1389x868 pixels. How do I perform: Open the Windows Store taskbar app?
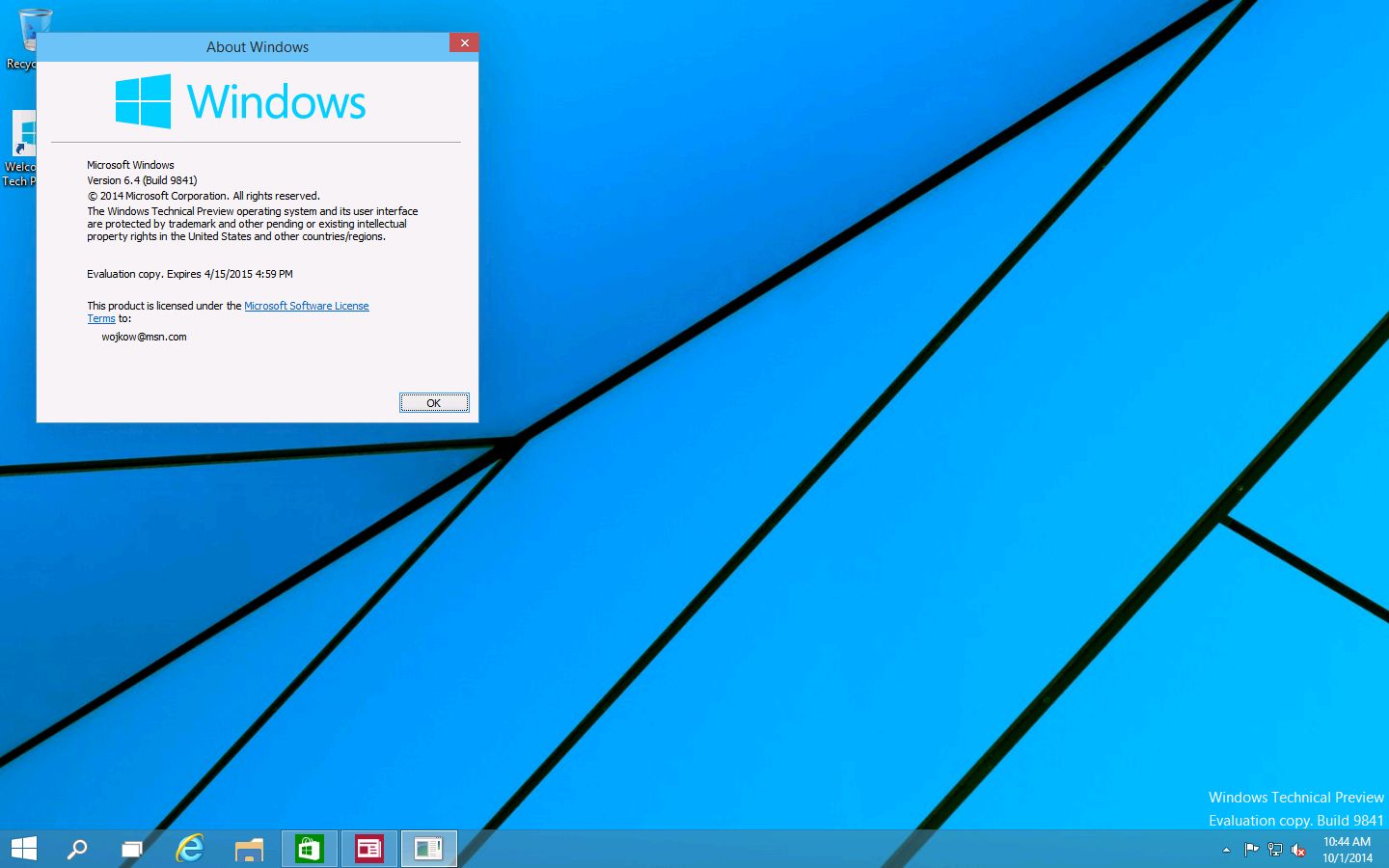(309, 849)
